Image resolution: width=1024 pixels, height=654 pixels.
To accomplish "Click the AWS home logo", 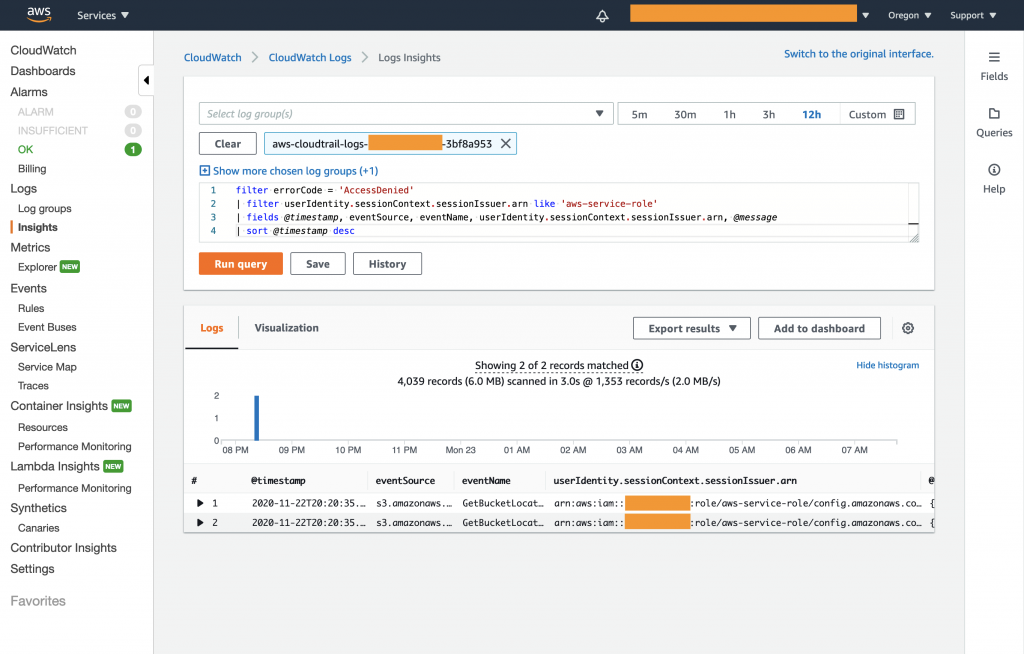I will [37, 14].
